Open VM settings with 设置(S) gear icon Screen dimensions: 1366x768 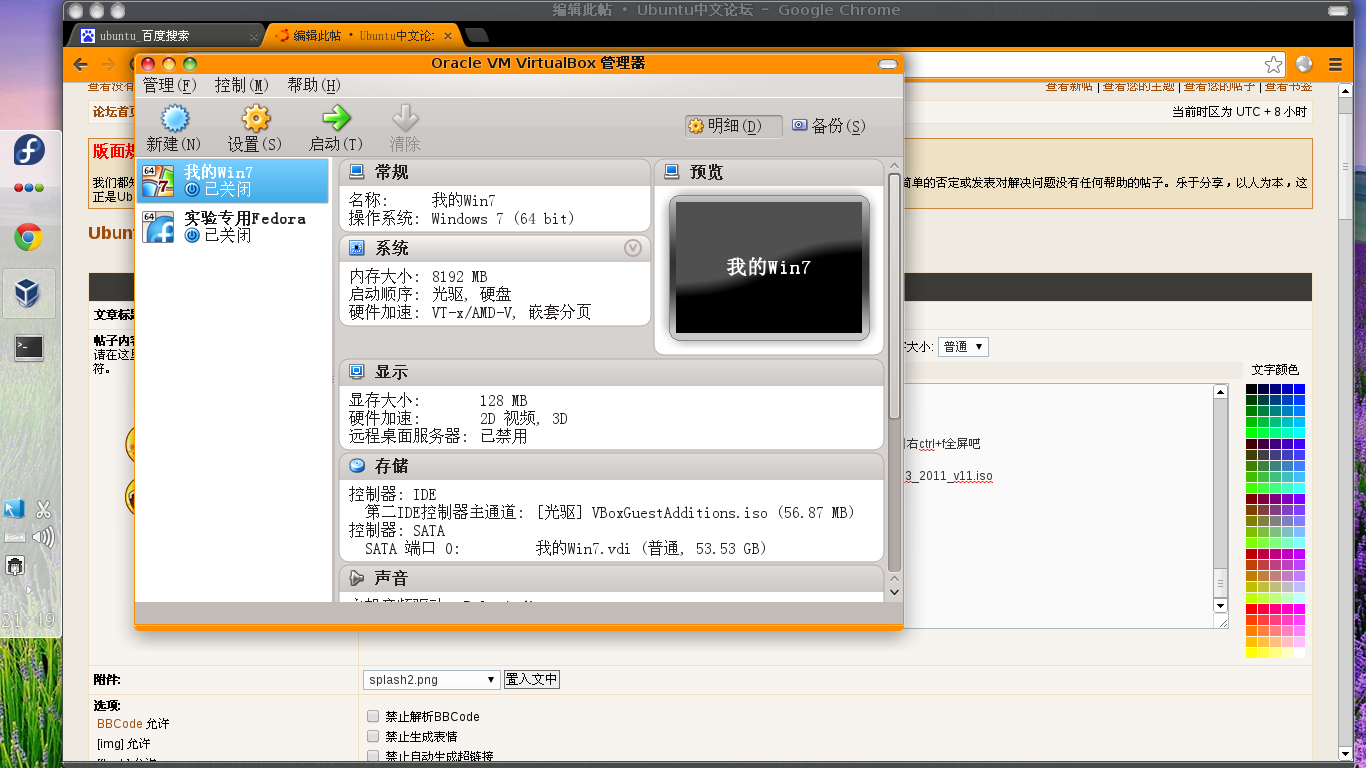pyautogui.click(x=256, y=119)
